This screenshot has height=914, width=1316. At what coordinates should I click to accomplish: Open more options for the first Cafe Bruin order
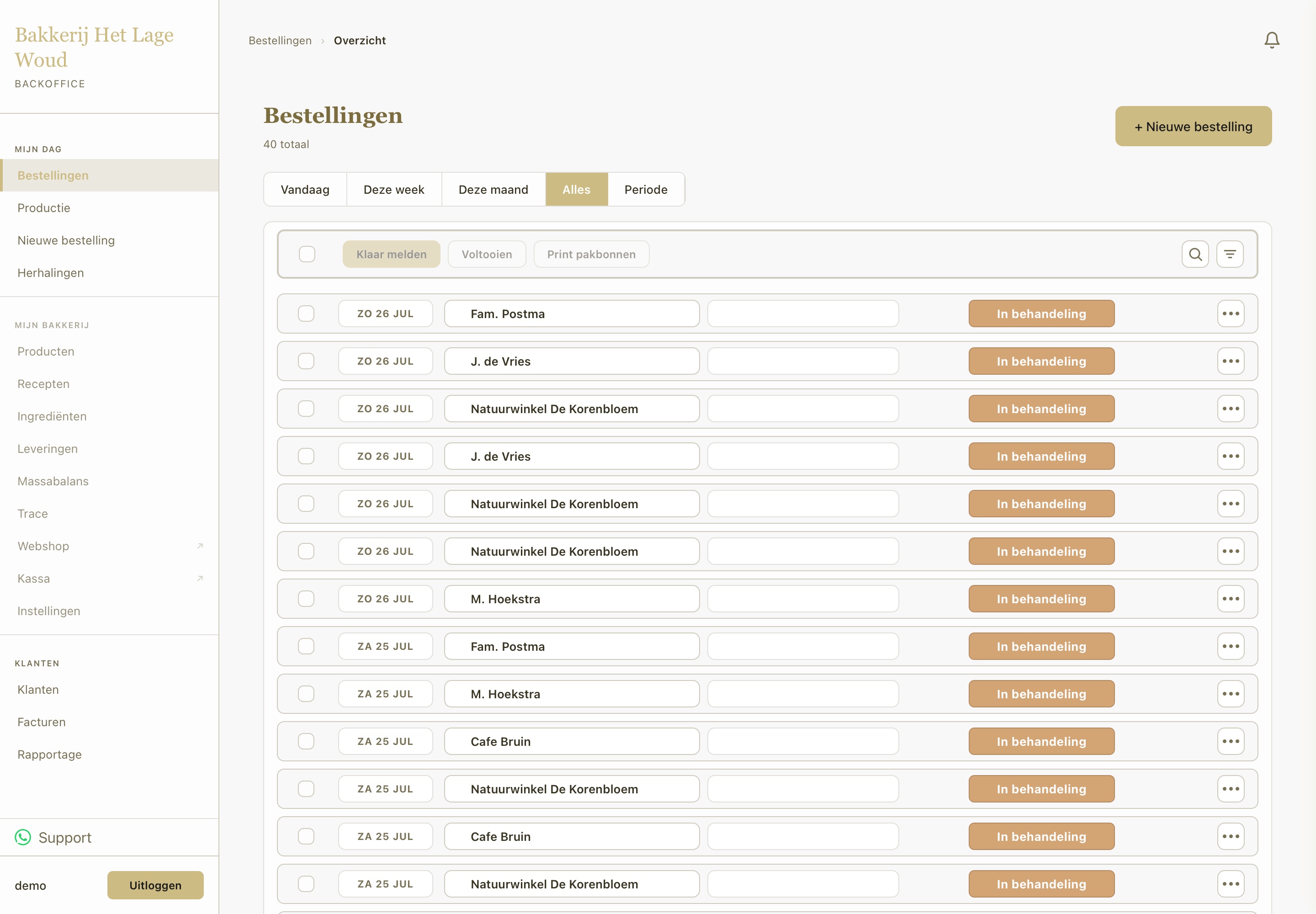pos(1231,742)
